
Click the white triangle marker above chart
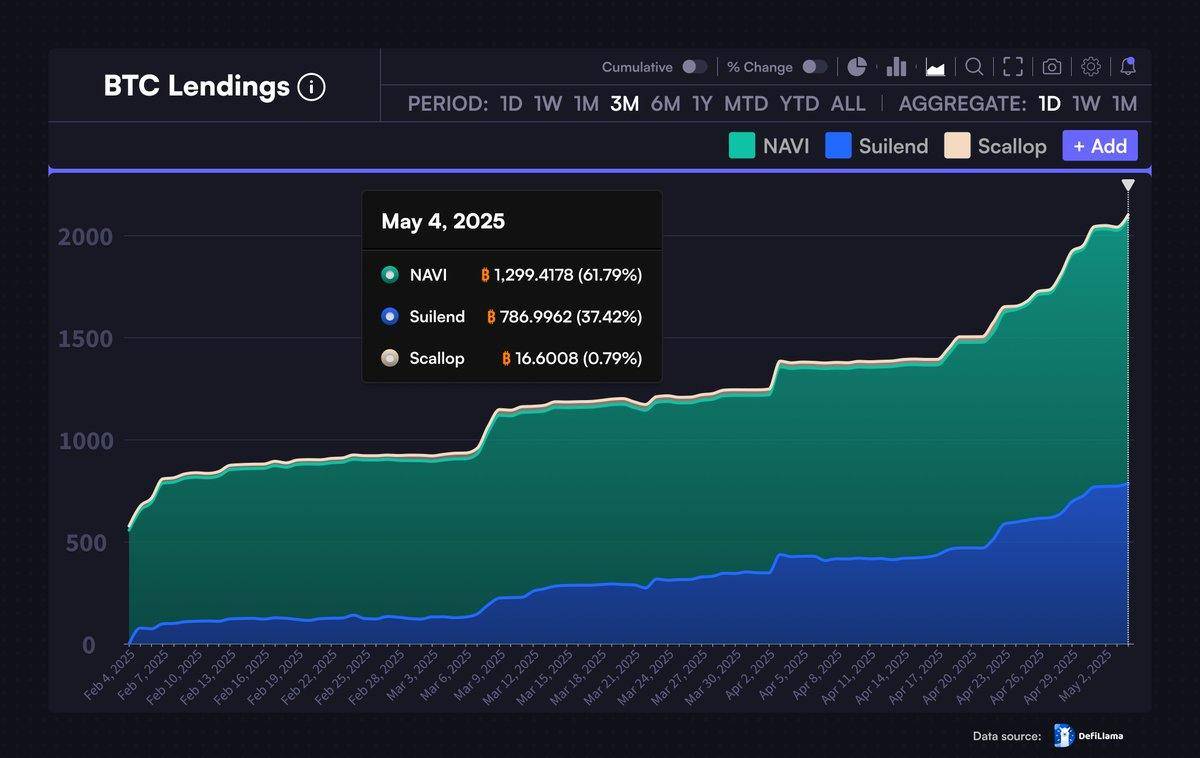(1128, 185)
